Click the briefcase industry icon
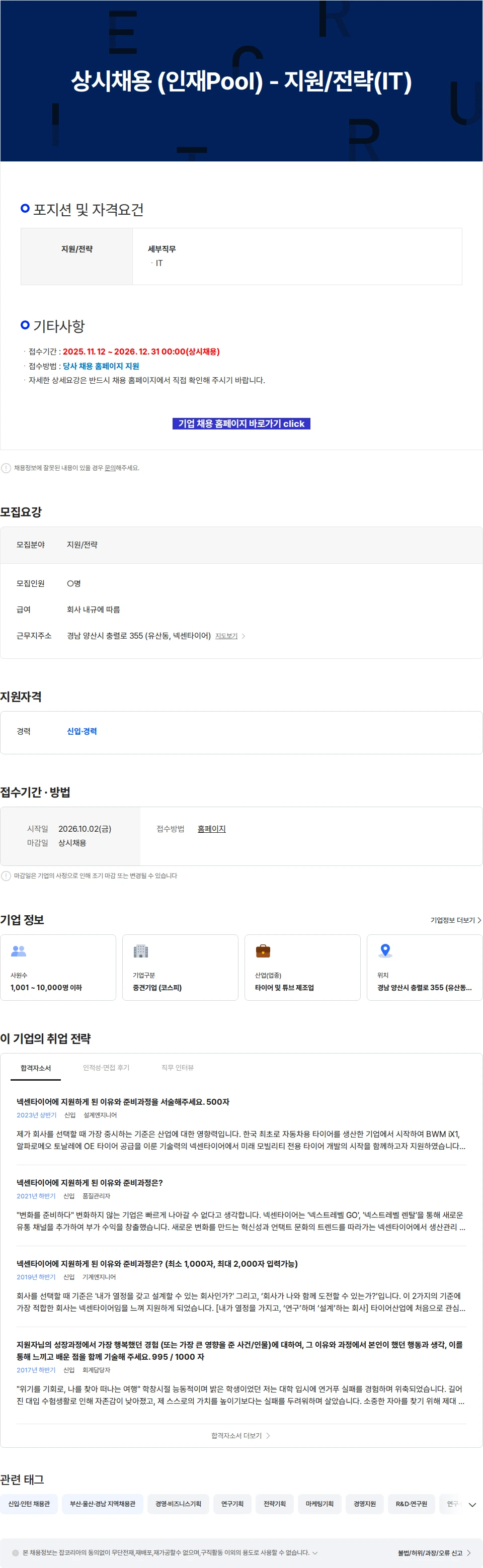The width and height of the screenshot is (483, 1568). tap(263, 950)
